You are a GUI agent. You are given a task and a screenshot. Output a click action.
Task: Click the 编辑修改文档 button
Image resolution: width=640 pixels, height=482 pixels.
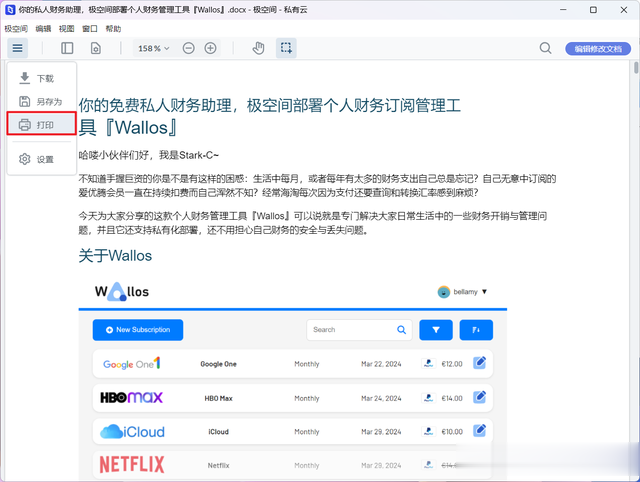pos(598,49)
